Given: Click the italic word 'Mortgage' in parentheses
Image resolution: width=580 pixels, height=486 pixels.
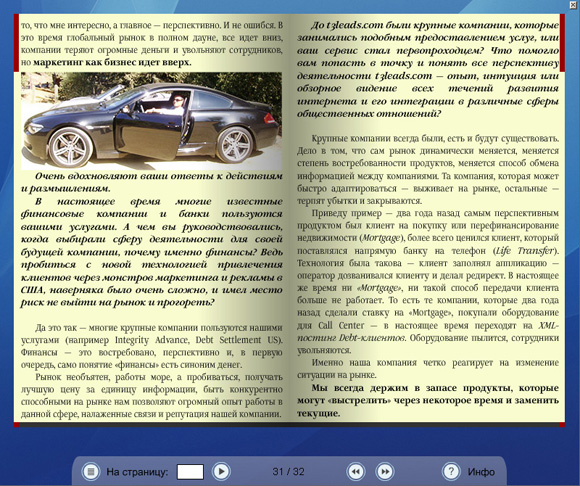Looking at the screenshot, I should tap(381, 239).
